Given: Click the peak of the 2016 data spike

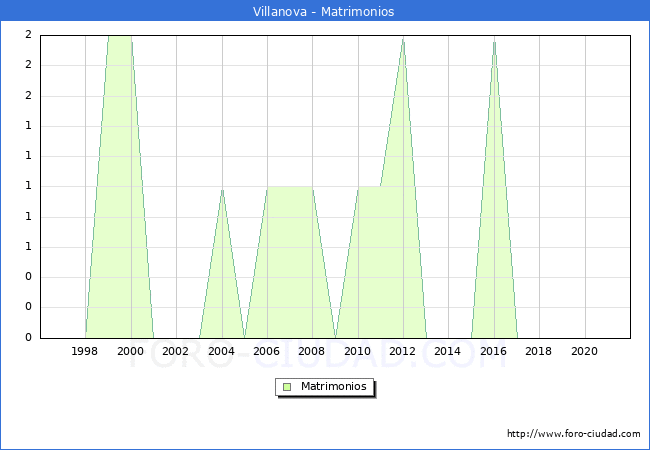Looking at the screenshot, I should tap(494, 41).
